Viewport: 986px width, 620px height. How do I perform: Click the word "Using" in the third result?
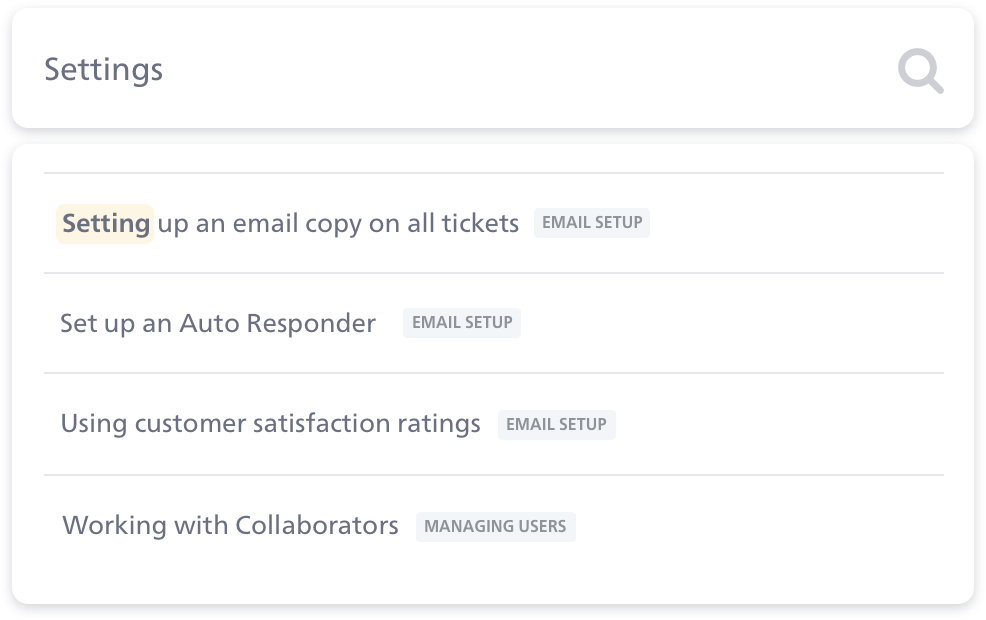(x=94, y=423)
